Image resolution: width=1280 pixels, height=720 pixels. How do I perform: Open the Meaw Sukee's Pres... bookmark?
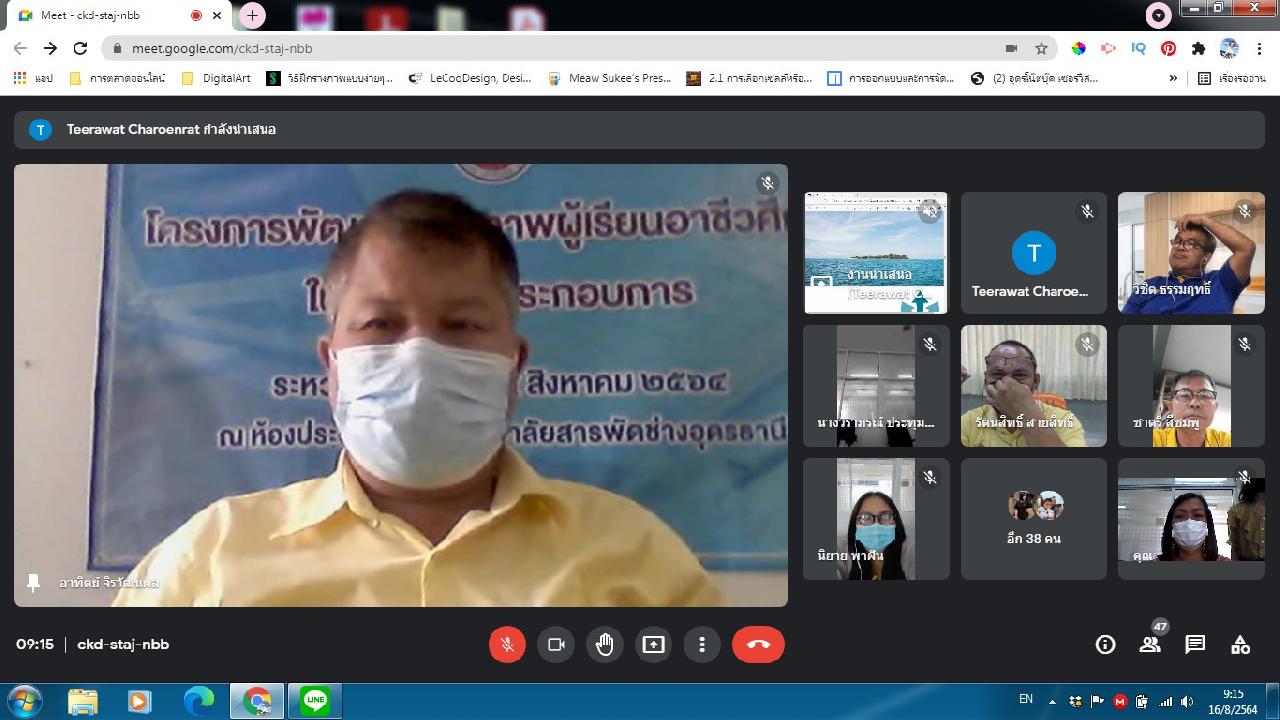pos(610,78)
